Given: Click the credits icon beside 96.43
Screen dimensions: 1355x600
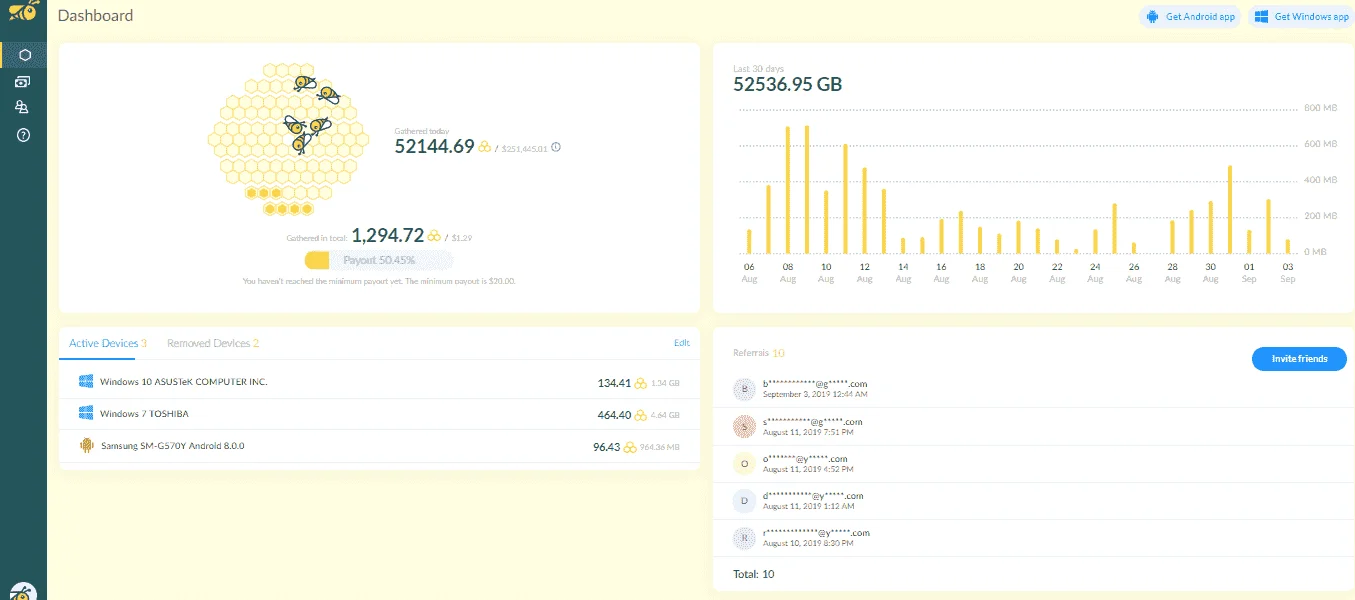Looking at the screenshot, I should click(x=630, y=447).
